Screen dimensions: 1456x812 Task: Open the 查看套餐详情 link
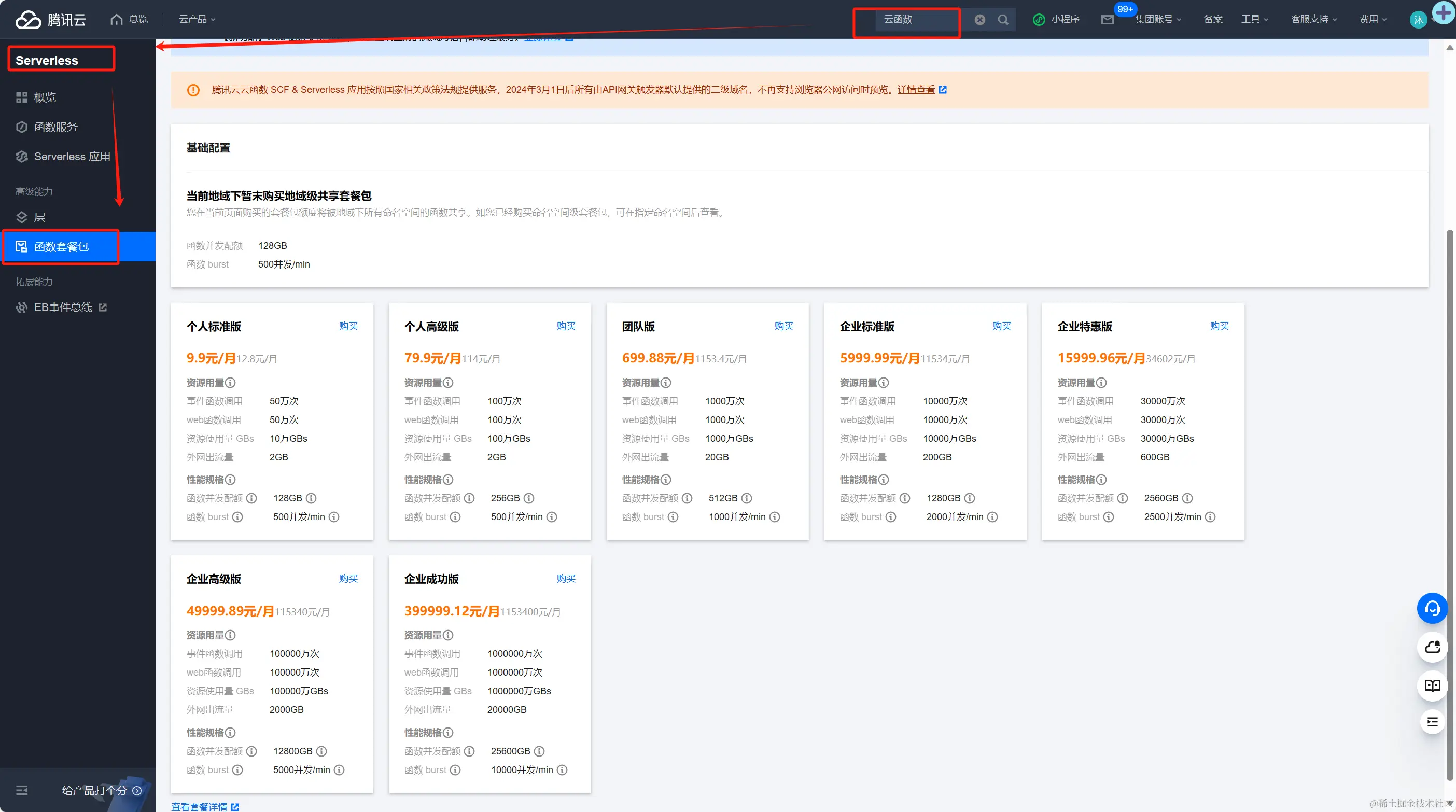click(200, 806)
